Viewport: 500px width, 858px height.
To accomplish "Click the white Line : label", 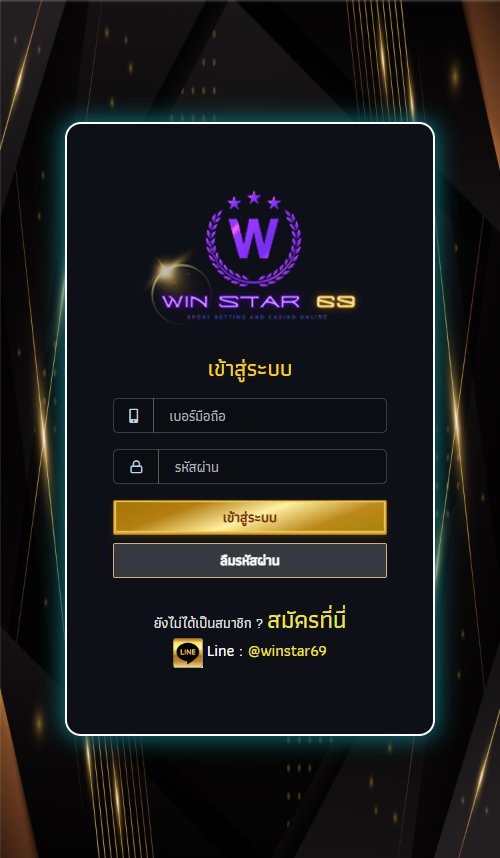I will point(225,651).
